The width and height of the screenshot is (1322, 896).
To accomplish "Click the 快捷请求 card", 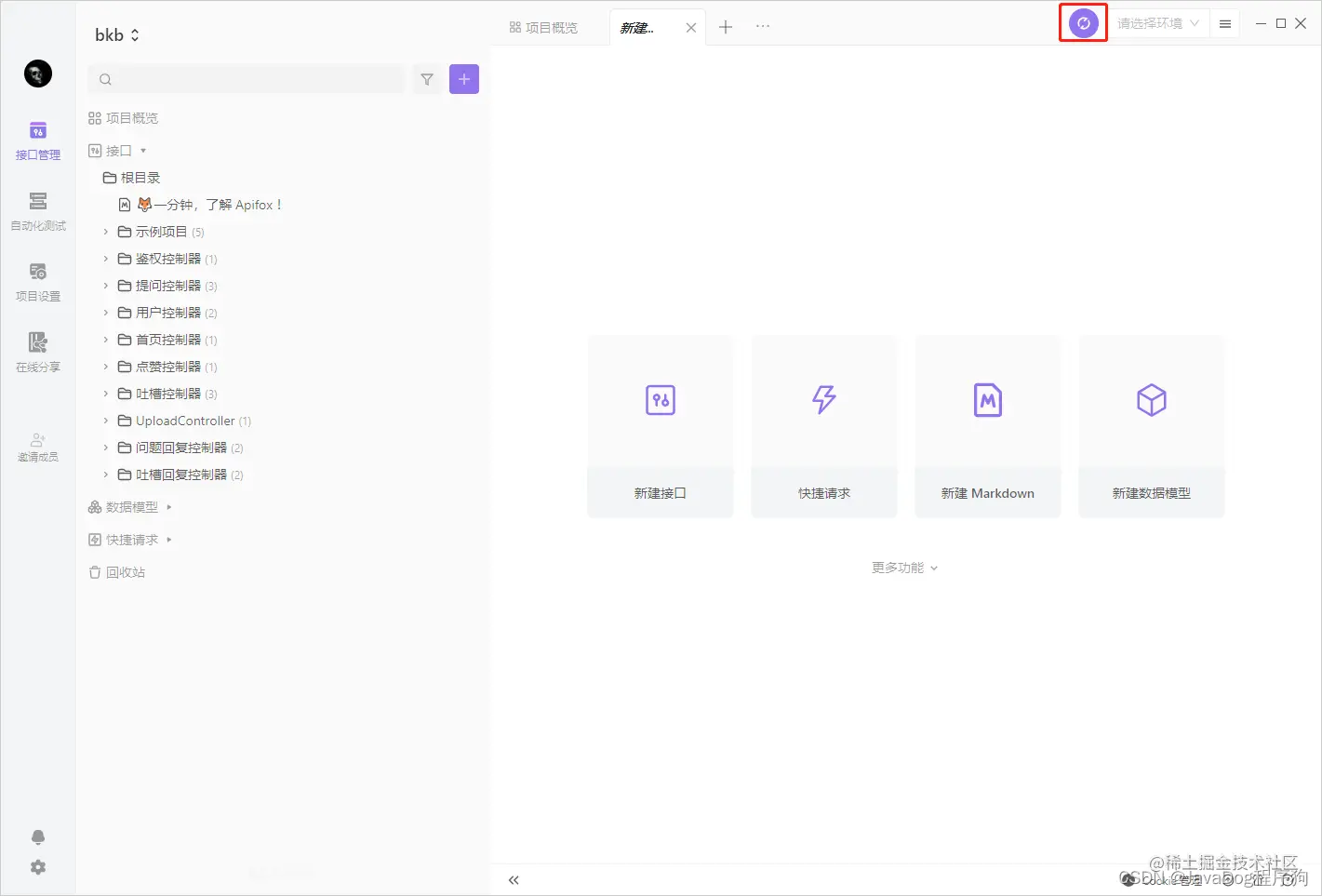I will click(x=824, y=426).
